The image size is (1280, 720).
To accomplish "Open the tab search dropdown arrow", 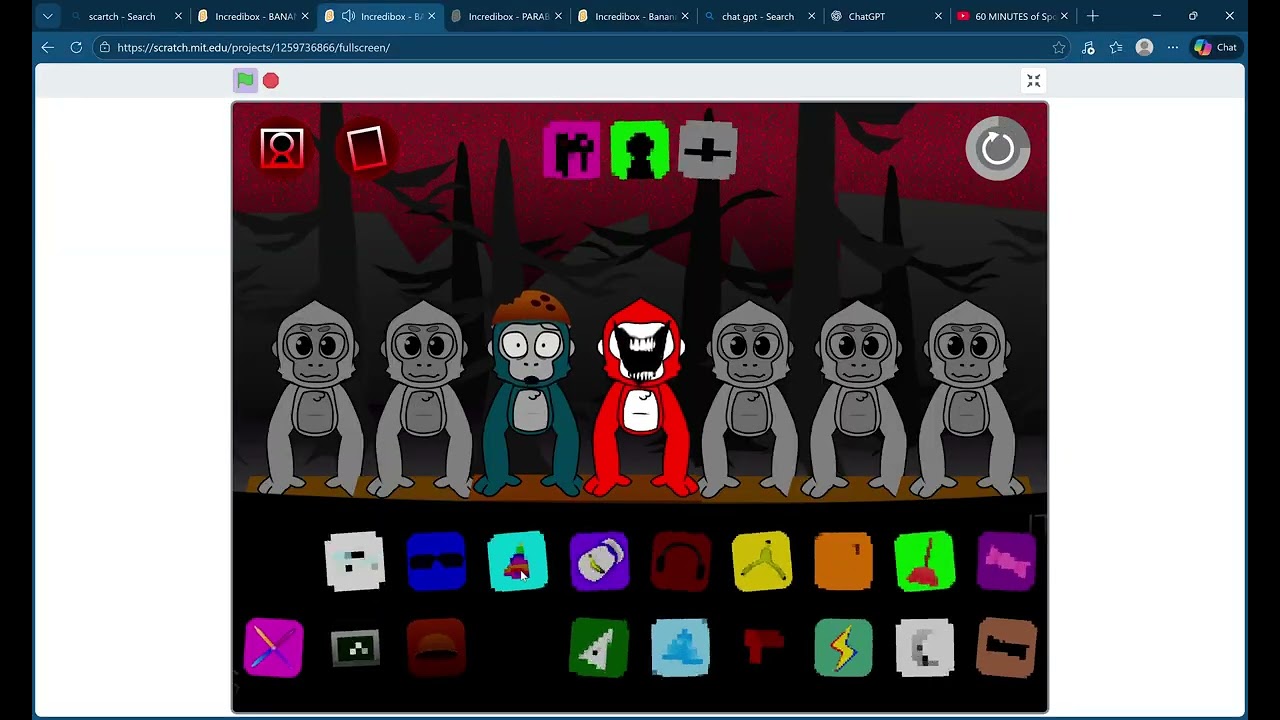I will (47, 16).
